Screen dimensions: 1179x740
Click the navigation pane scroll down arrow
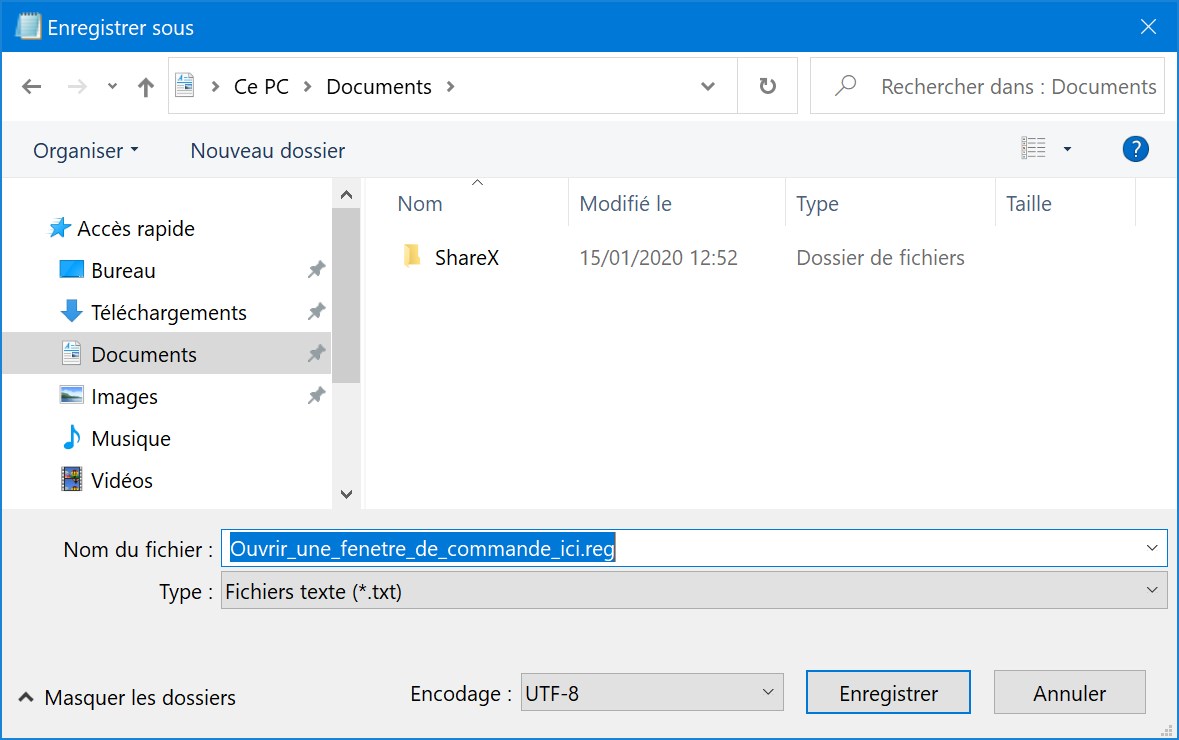[346, 494]
